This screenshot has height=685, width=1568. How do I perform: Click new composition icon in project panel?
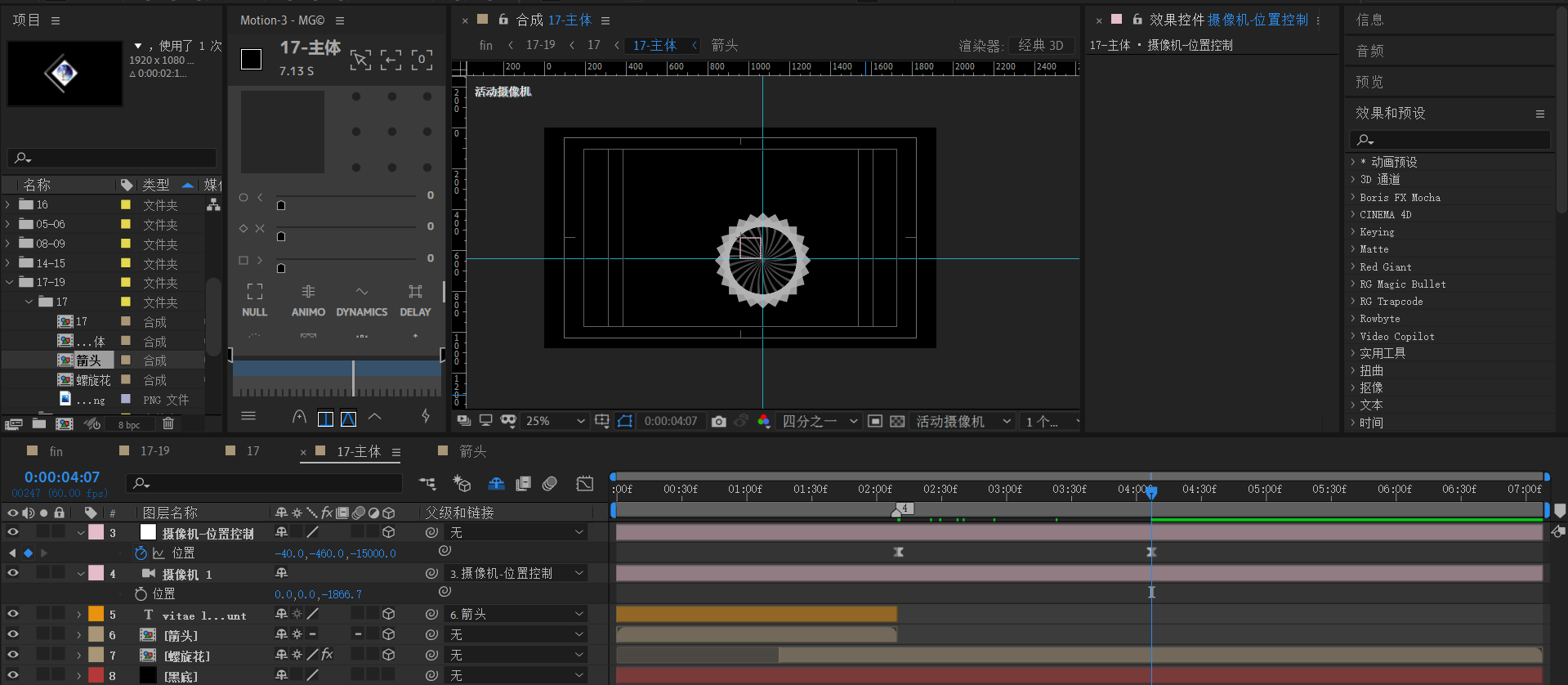click(65, 423)
